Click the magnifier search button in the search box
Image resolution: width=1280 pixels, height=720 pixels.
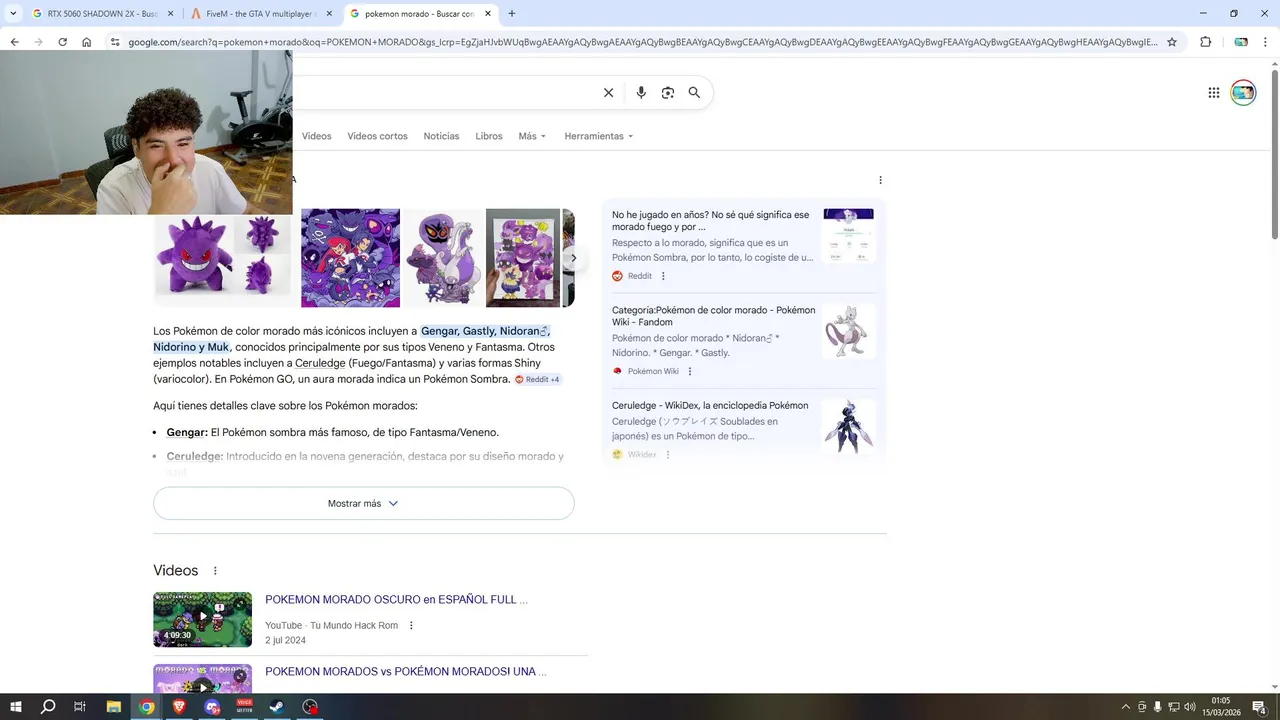point(694,93)
